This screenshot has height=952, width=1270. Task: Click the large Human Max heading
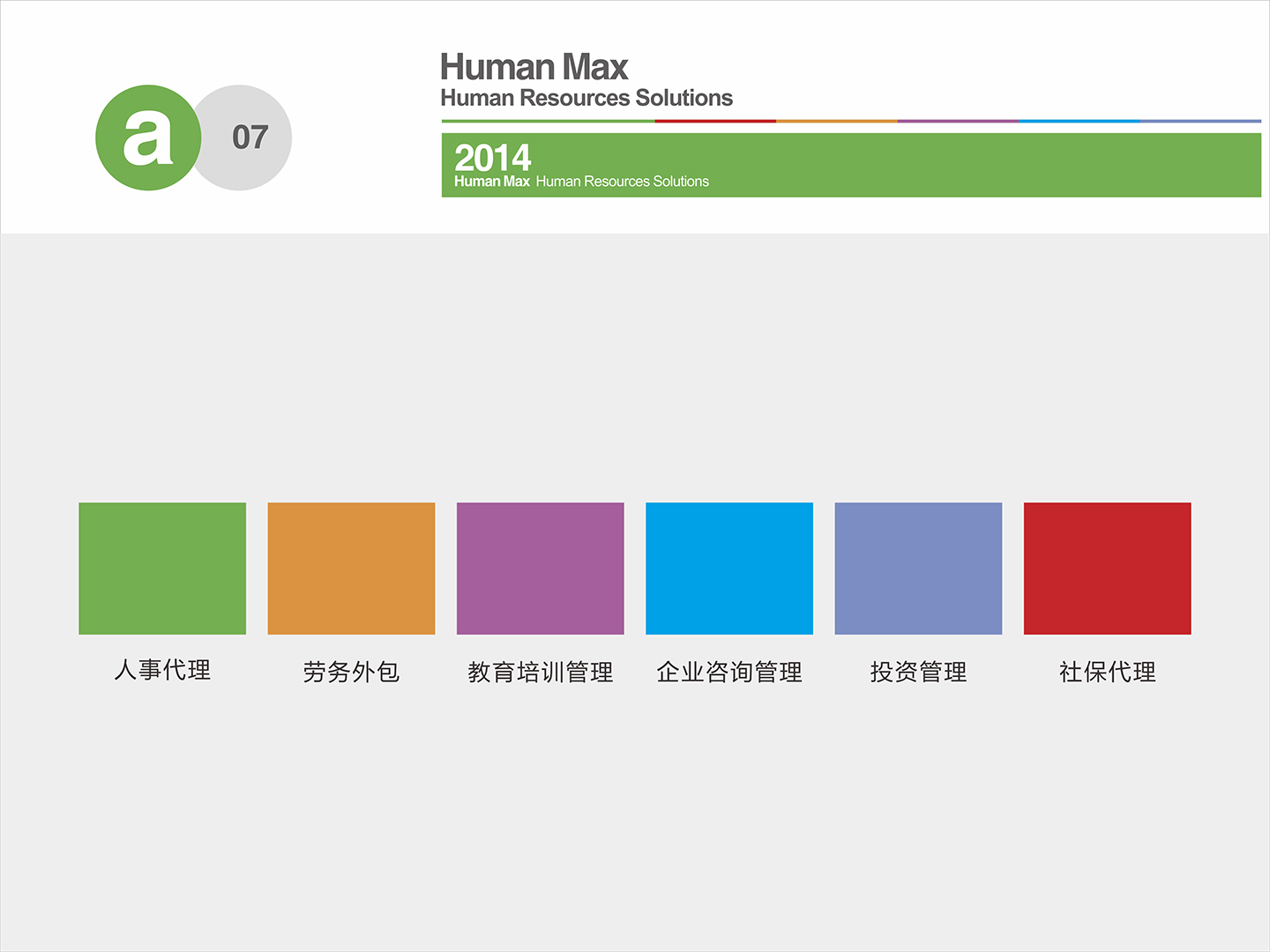tap(534, 67)
